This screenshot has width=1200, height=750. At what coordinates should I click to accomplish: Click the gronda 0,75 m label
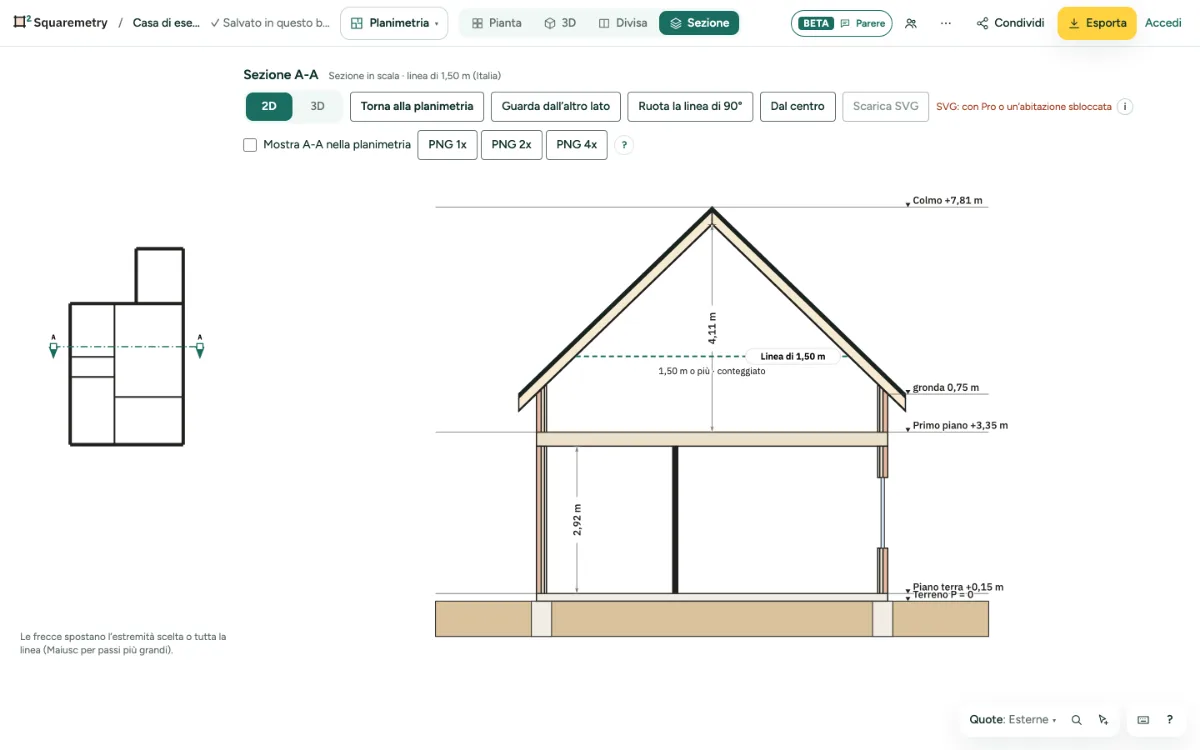pos(945,388)
